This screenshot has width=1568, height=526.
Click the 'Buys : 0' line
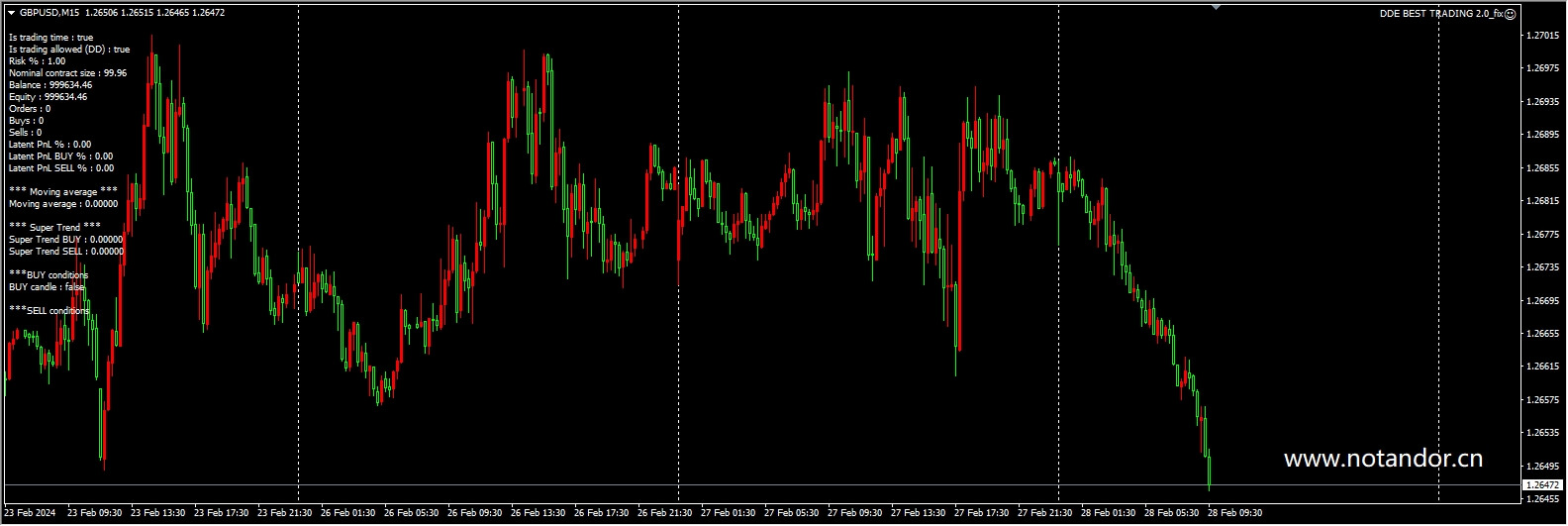tap(26, 121)
